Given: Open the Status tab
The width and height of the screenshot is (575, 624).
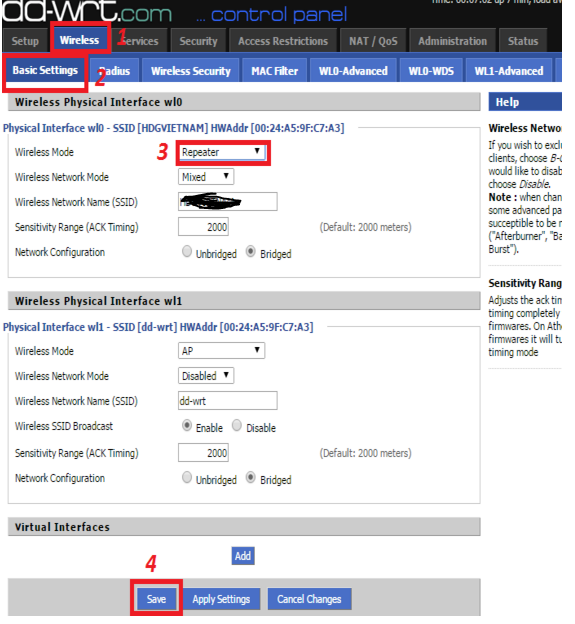Looking at the screenshot, I should (x=523, y=41).
